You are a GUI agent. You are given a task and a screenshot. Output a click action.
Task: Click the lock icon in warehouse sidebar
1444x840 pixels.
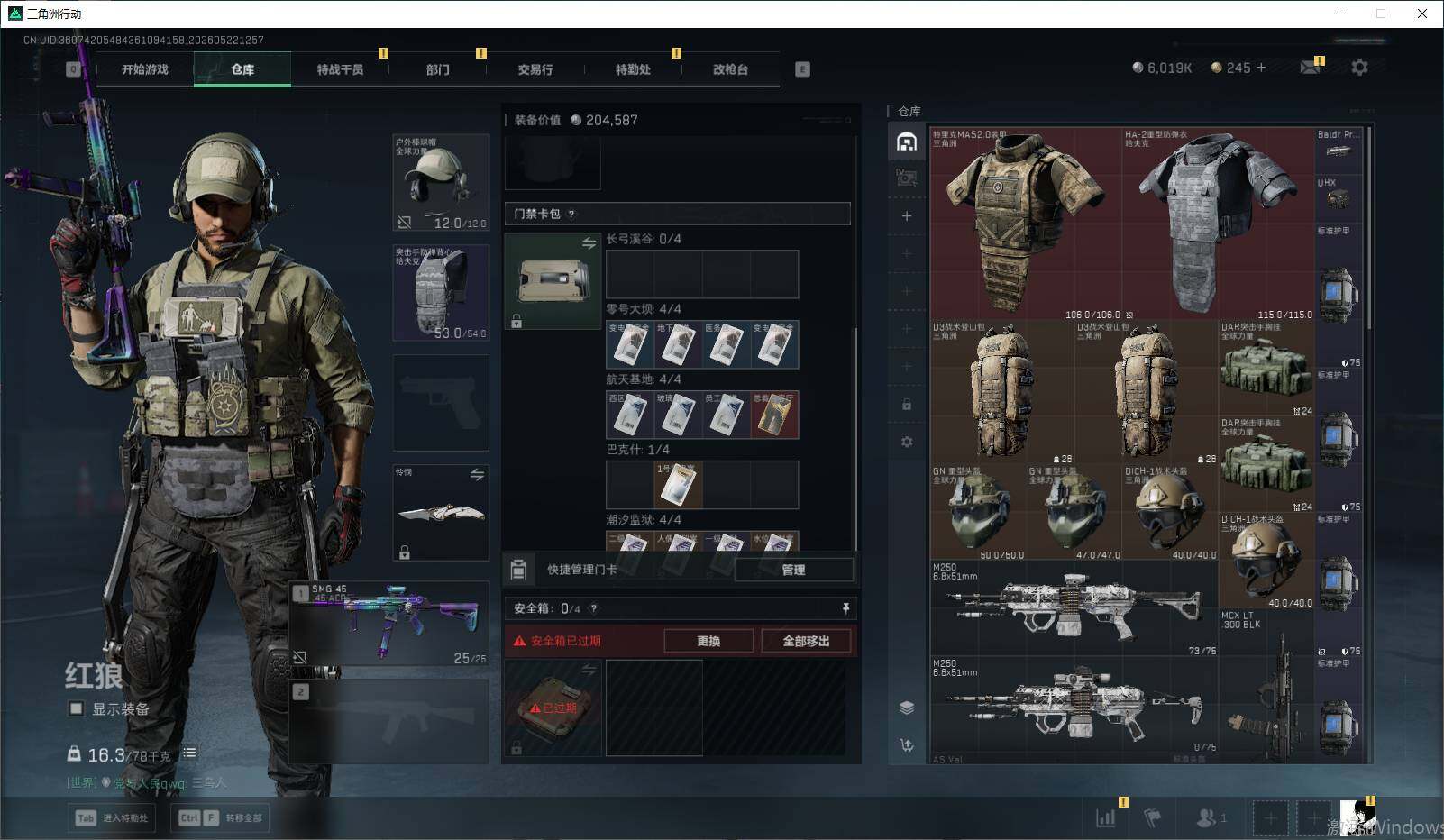pos(907,405)
